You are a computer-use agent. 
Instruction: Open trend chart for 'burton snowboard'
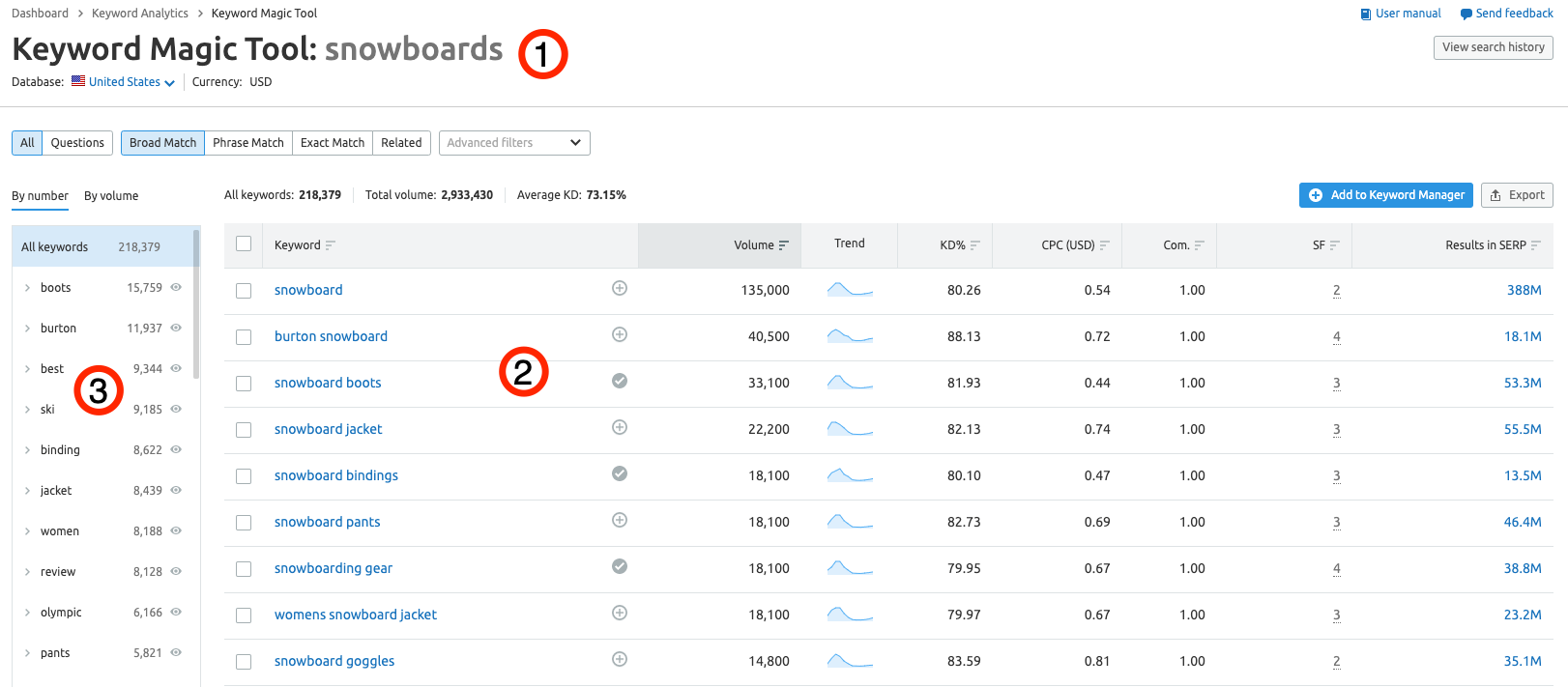coord(850,335)
